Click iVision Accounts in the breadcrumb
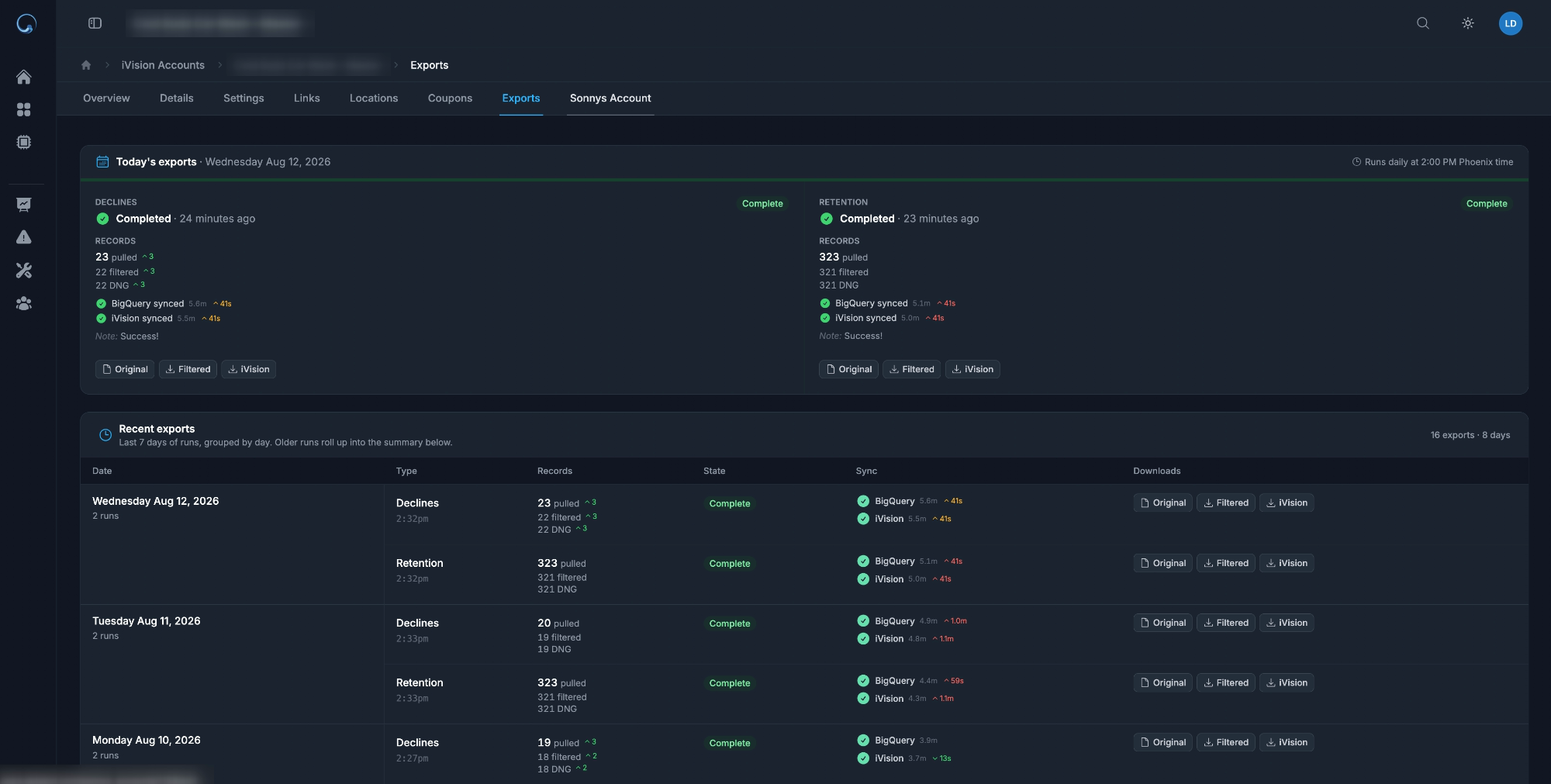Screen dimensions: 1551x784 point(163,65)
